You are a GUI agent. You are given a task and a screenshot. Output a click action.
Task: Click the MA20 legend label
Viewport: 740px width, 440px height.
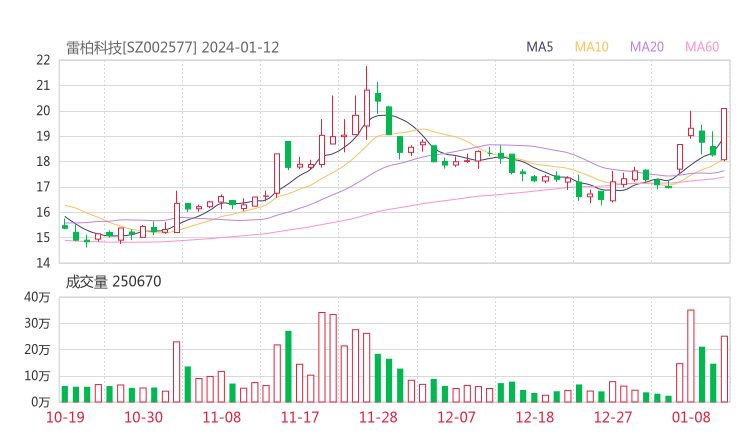[x=647, y=47]
